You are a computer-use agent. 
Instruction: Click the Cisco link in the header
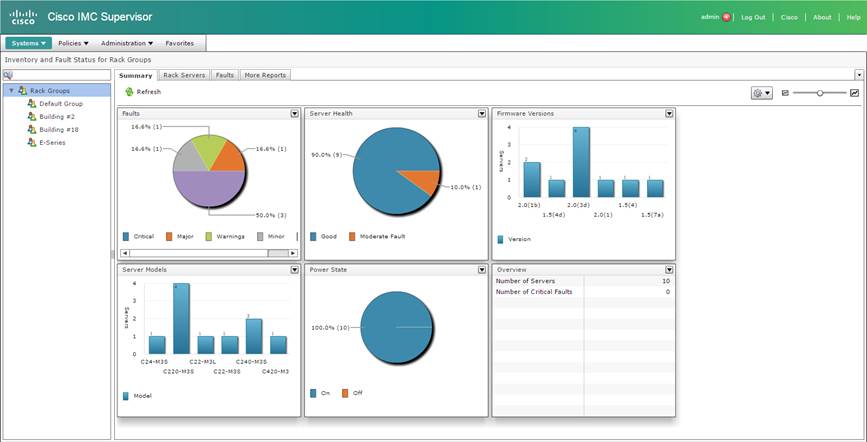point(789,17)
